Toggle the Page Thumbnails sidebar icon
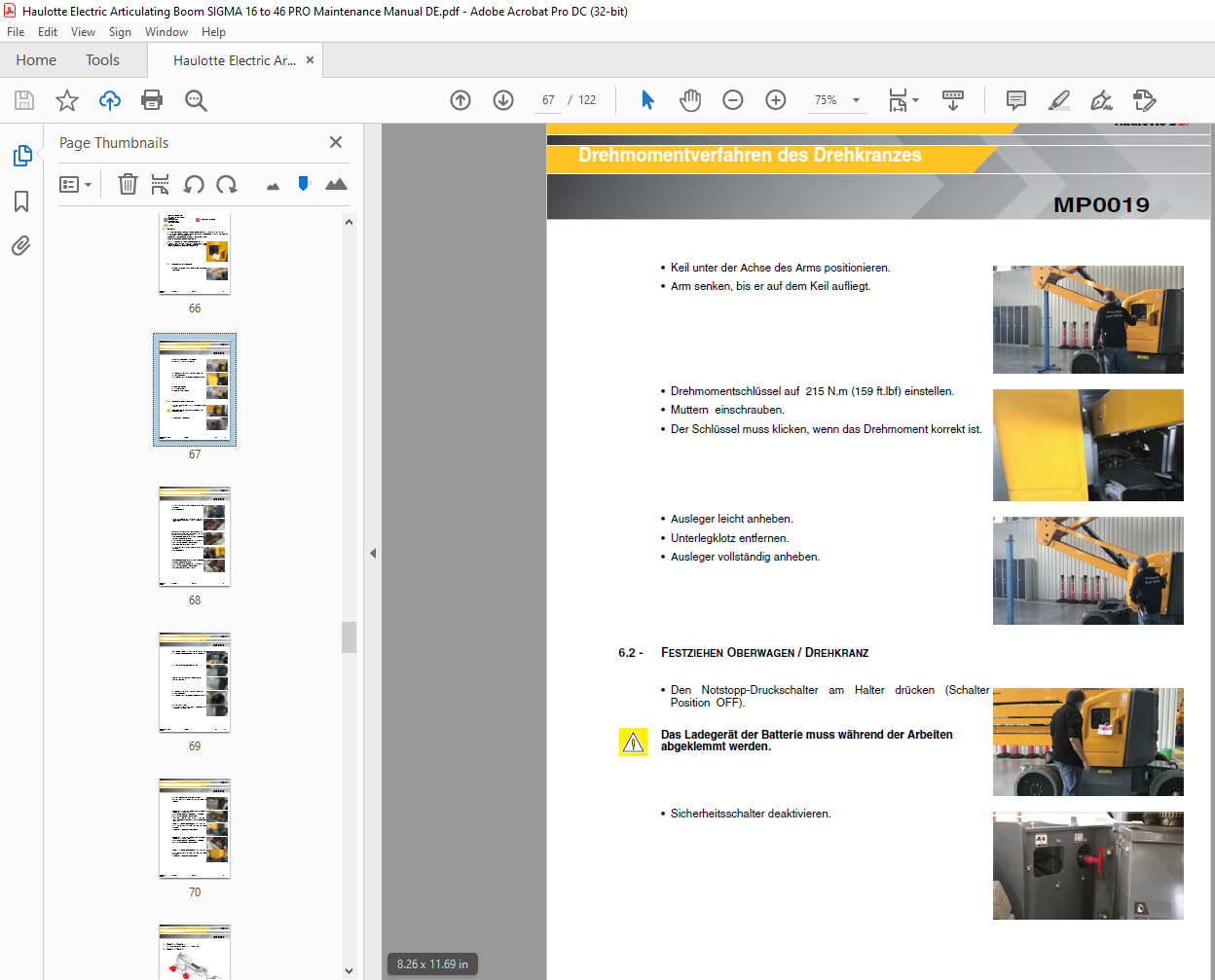The width and height of the screenshot is (1215, 980). (21, 156)
